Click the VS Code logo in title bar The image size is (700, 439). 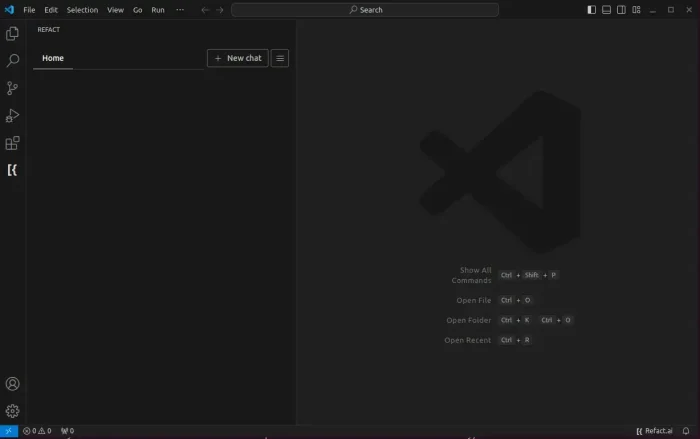point(9,9)
